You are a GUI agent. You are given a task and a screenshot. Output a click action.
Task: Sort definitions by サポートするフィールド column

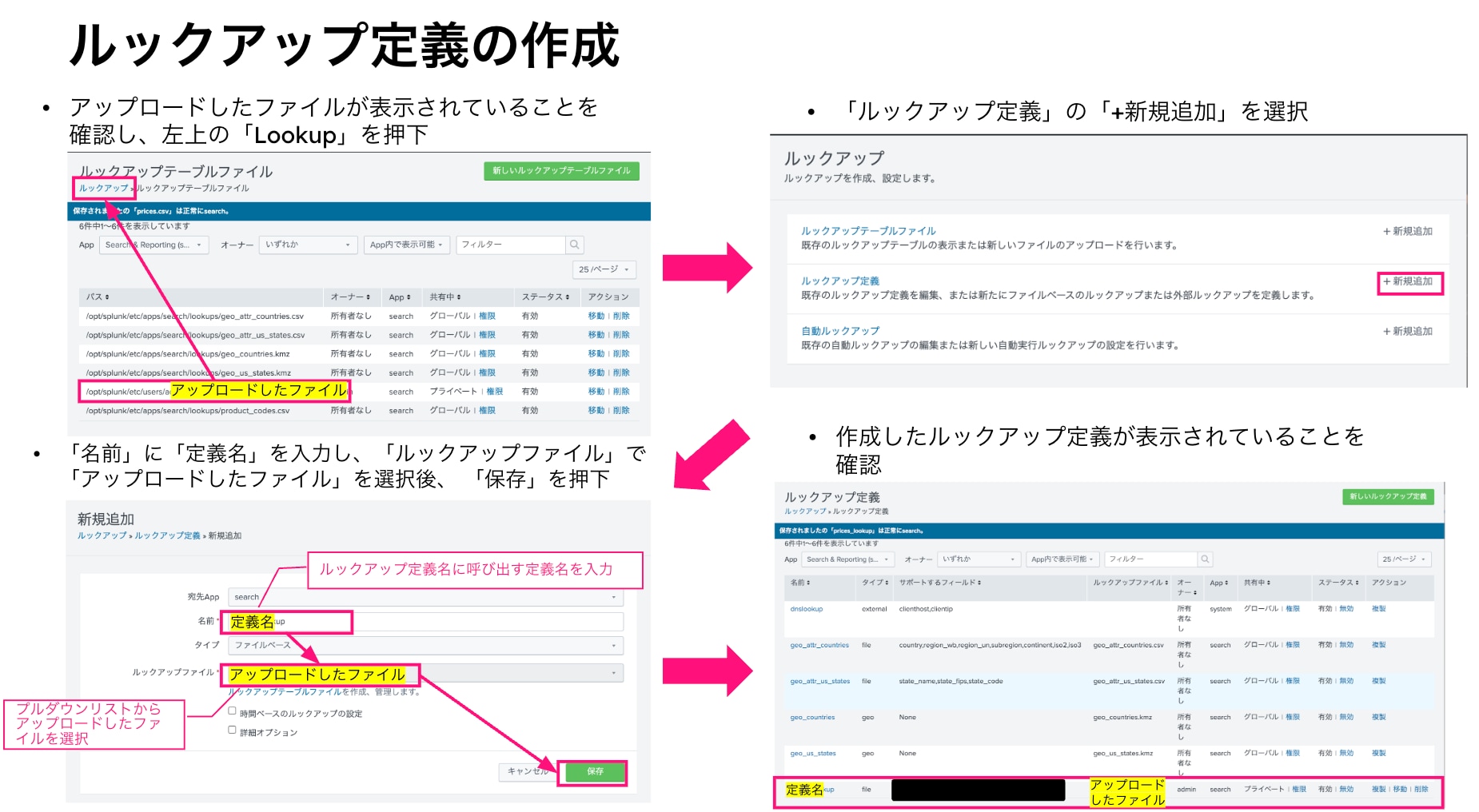[x=940, y=583]
